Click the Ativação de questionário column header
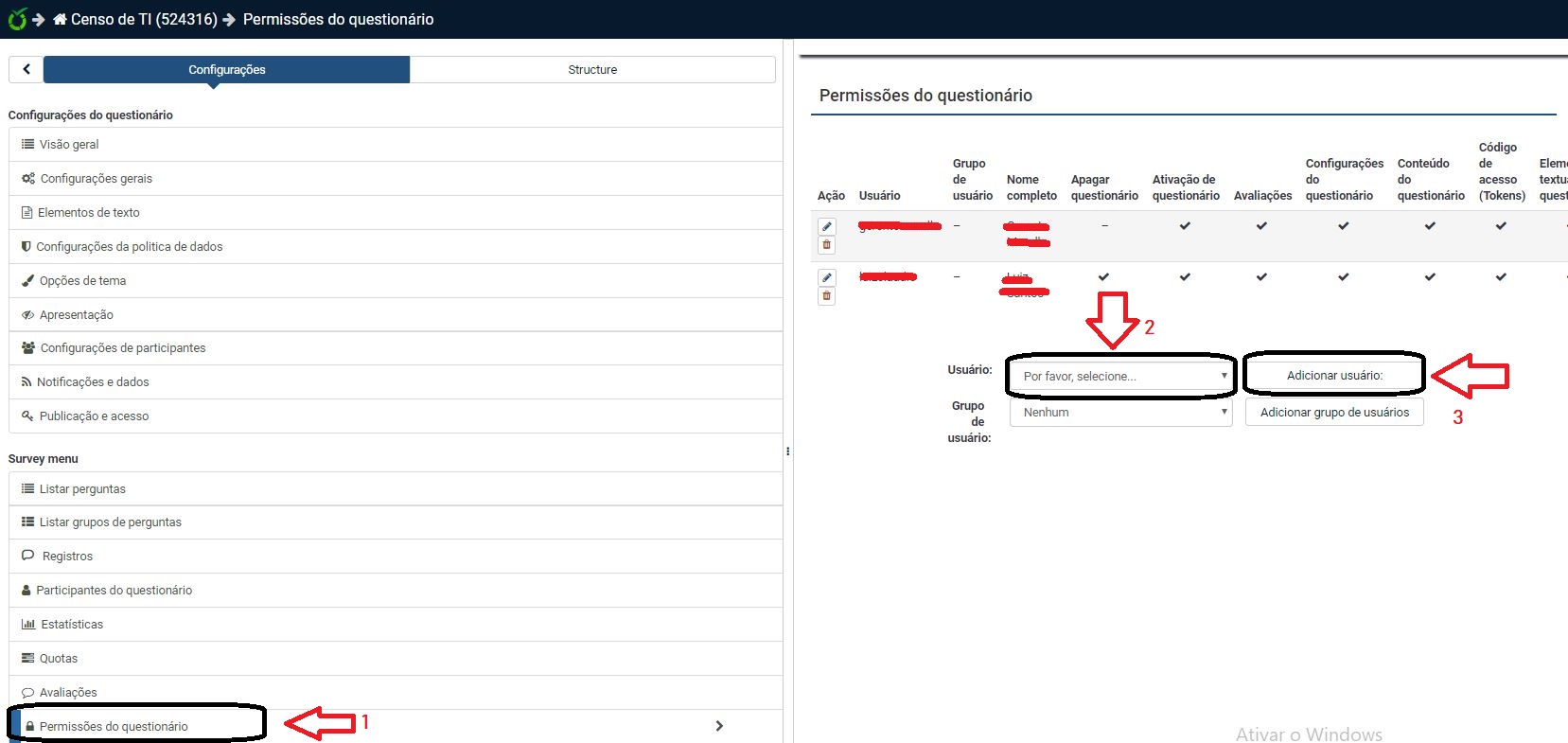 (1186, 187)
